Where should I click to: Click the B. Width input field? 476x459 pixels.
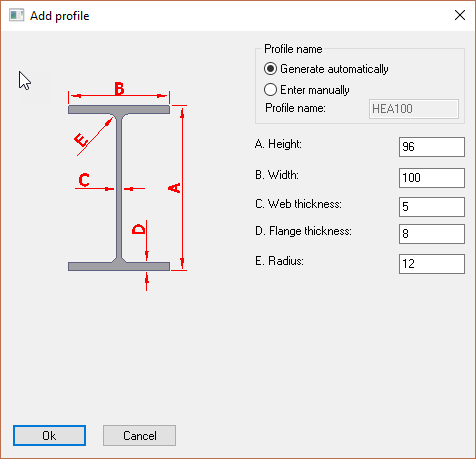click(432, 178)
